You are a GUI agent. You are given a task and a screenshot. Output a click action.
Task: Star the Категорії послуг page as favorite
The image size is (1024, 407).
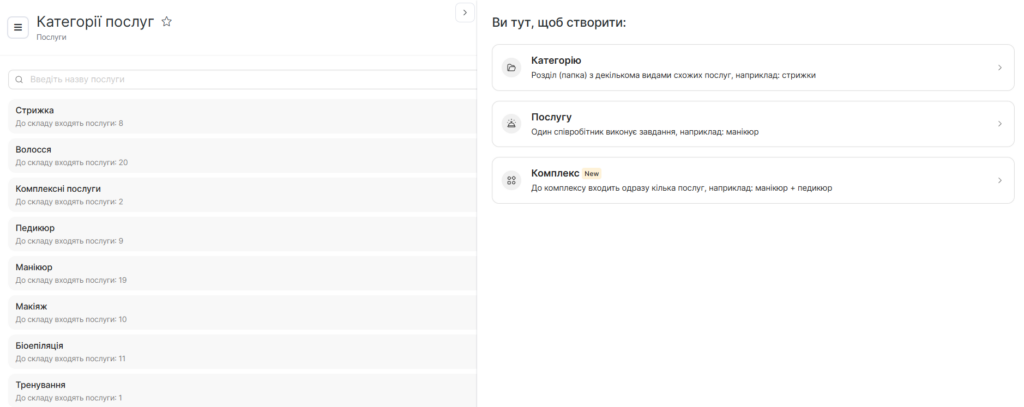[x=167, y=21]
